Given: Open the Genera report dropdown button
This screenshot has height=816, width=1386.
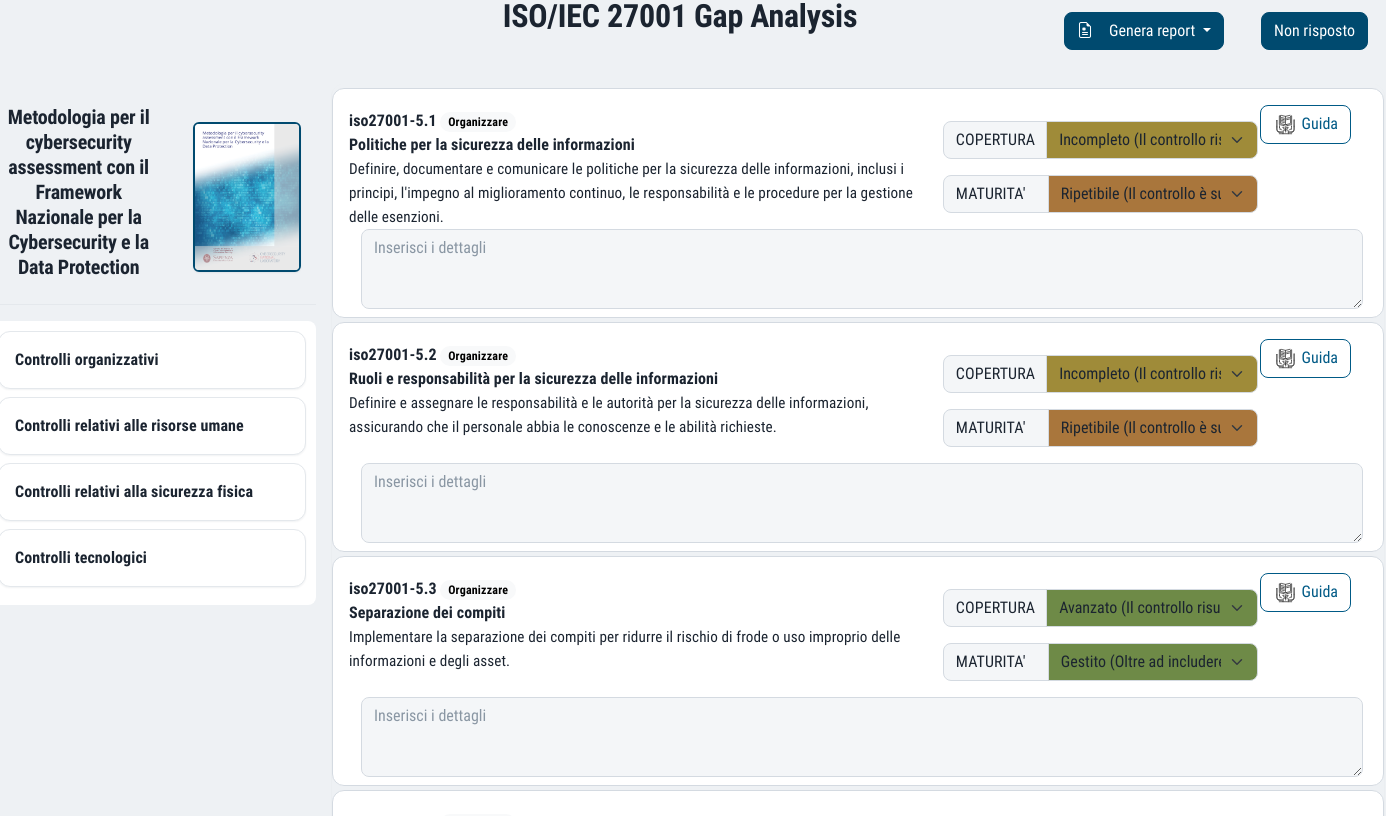Looking at the screenshot, I should (x=1143, y=31).
